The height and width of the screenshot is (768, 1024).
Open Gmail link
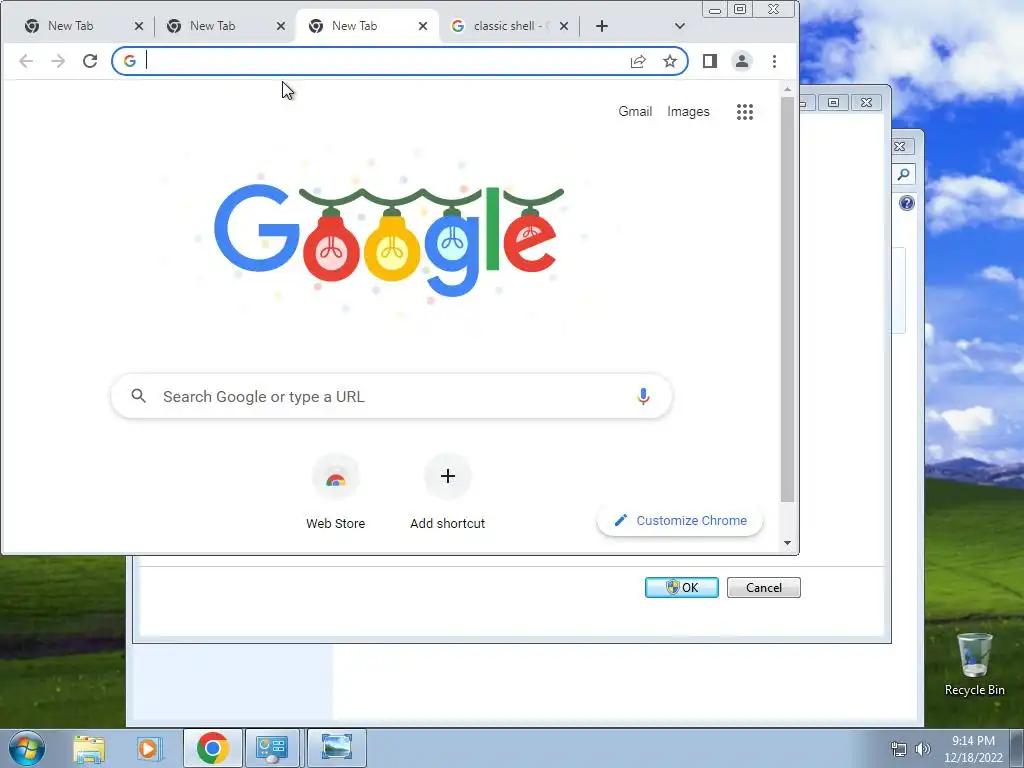click(635, 112)
